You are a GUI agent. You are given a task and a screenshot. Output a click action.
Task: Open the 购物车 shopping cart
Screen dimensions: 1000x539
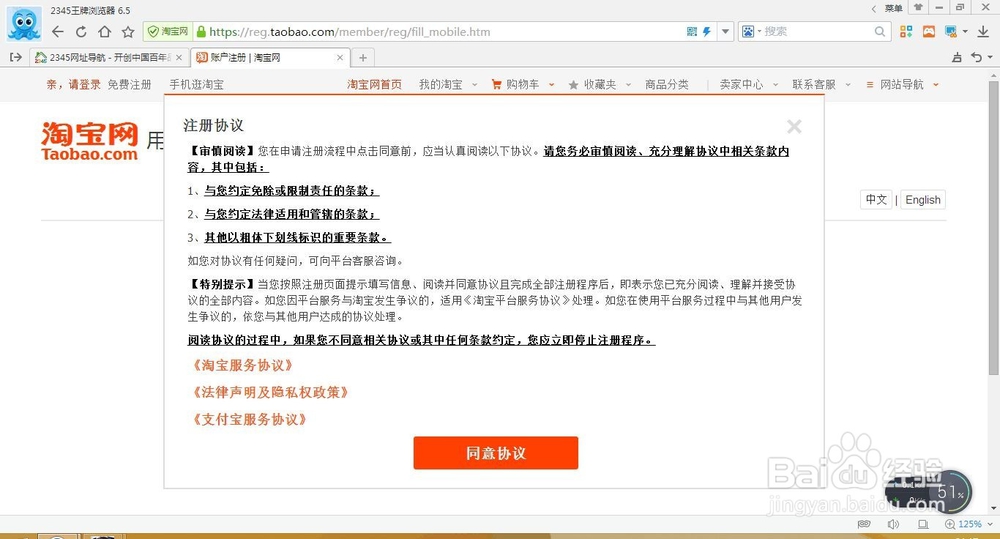(x=522, y=84)
